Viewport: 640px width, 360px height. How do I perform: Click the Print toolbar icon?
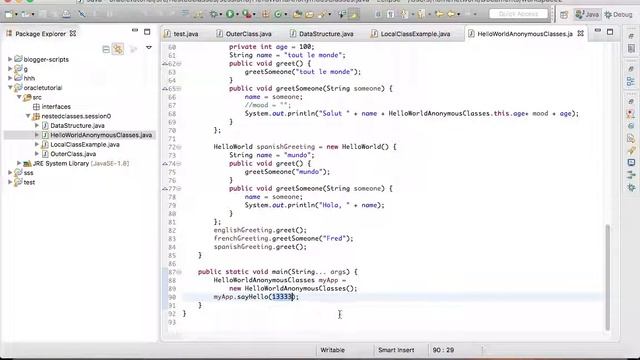[x=66, y=14]
